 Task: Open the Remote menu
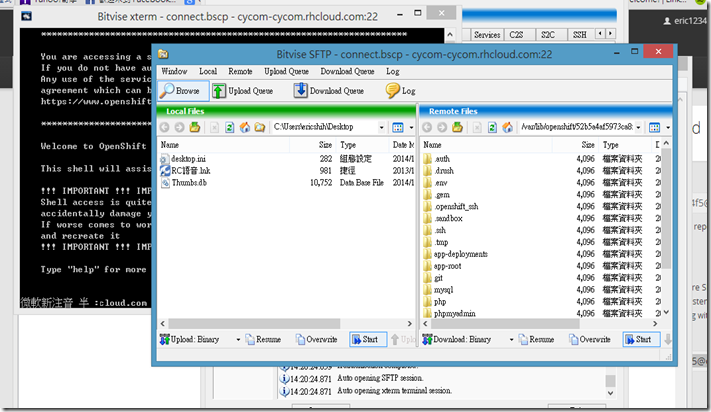tap(240, 71)
